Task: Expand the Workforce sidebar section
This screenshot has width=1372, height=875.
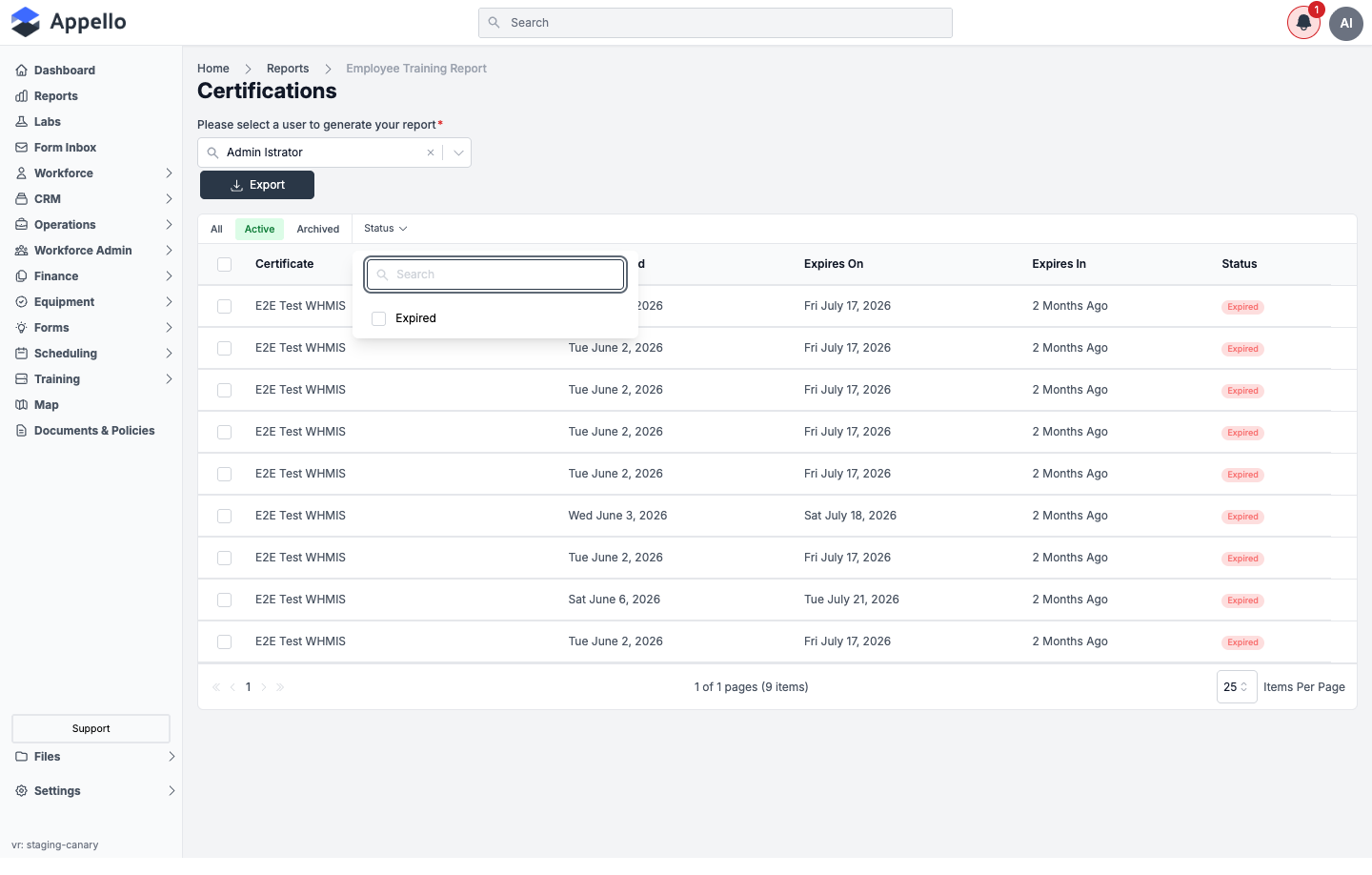Action: click(x=169, y=173)
